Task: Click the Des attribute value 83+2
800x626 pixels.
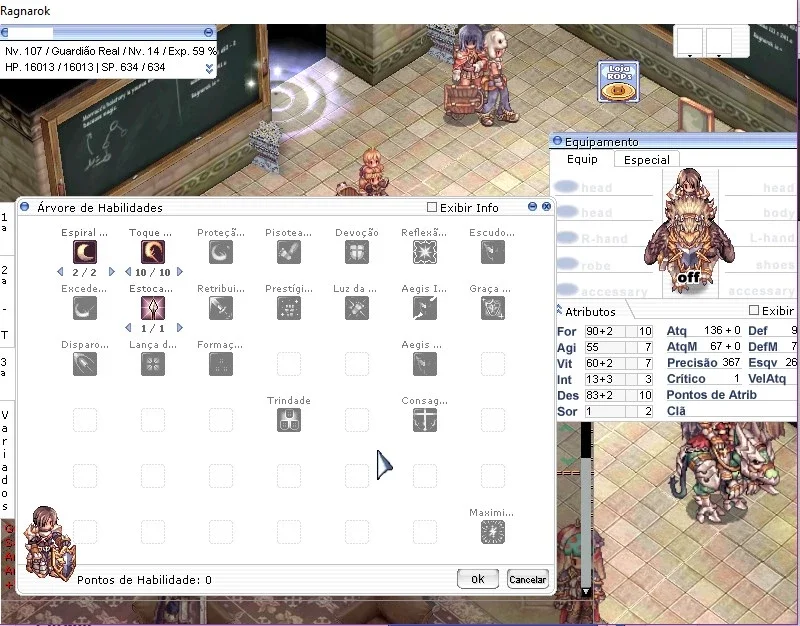Action: (x=605, y=395)
